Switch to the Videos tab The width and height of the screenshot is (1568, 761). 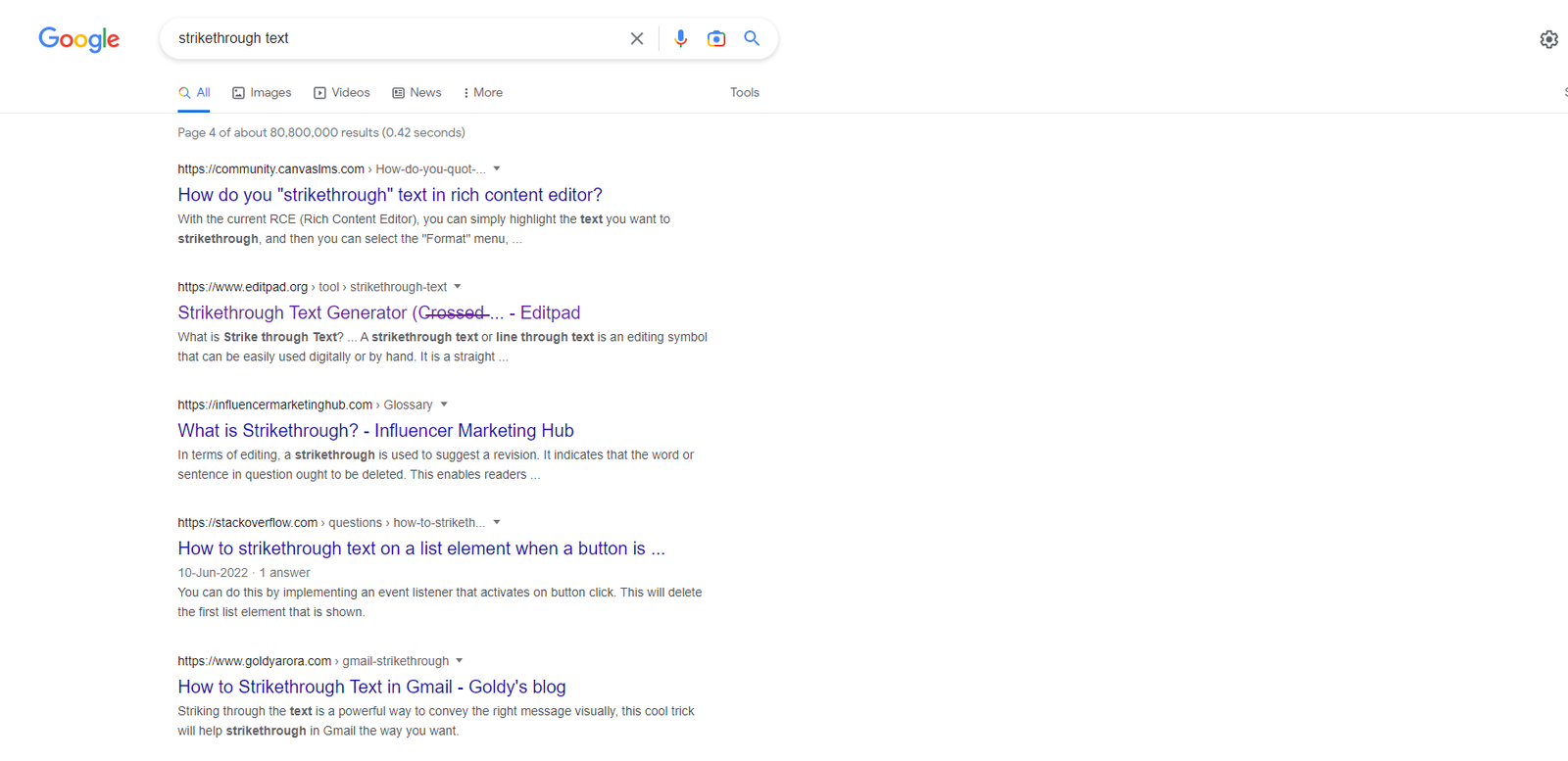[x=341, y=92]
